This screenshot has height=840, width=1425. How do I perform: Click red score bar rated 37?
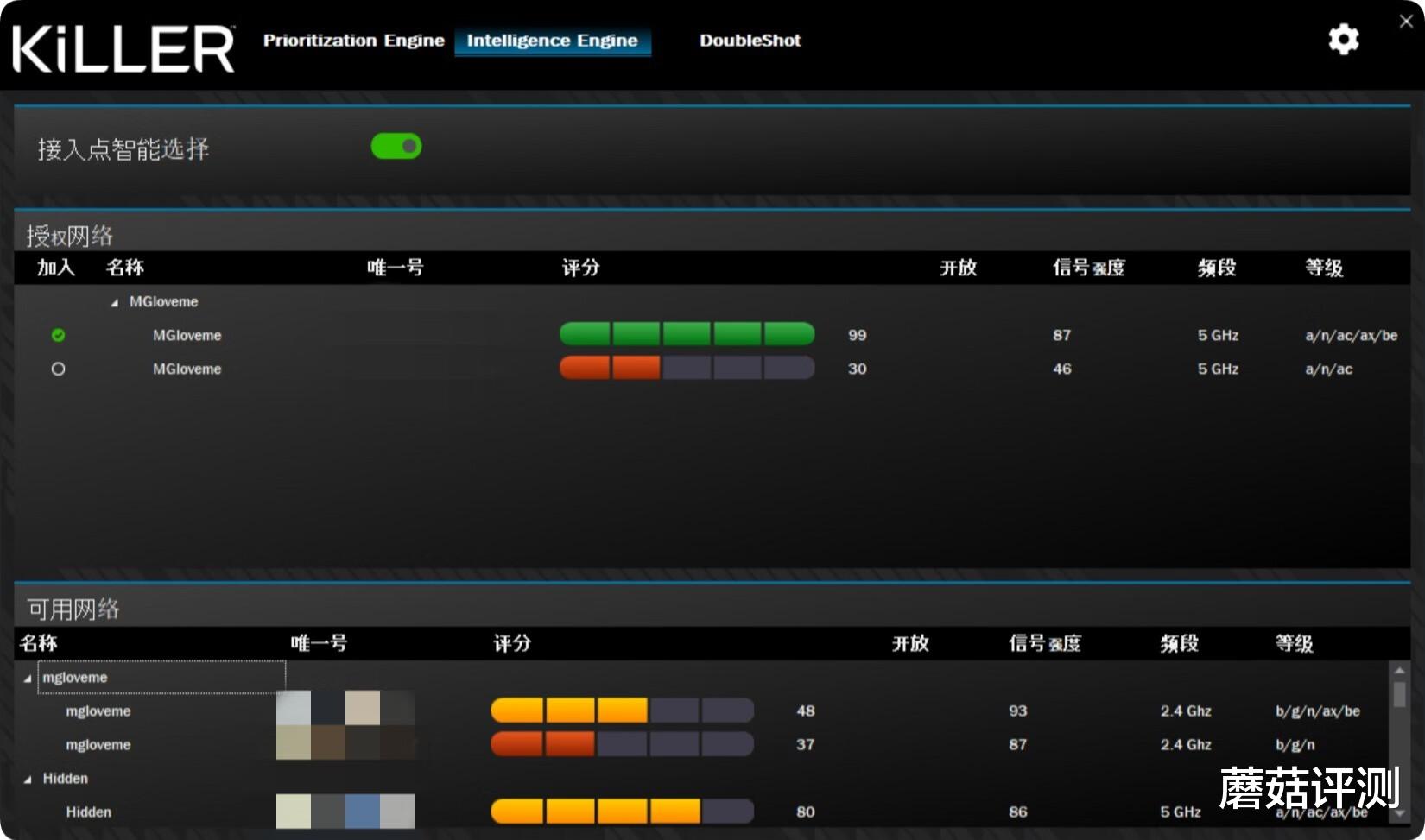pos(623,744)
